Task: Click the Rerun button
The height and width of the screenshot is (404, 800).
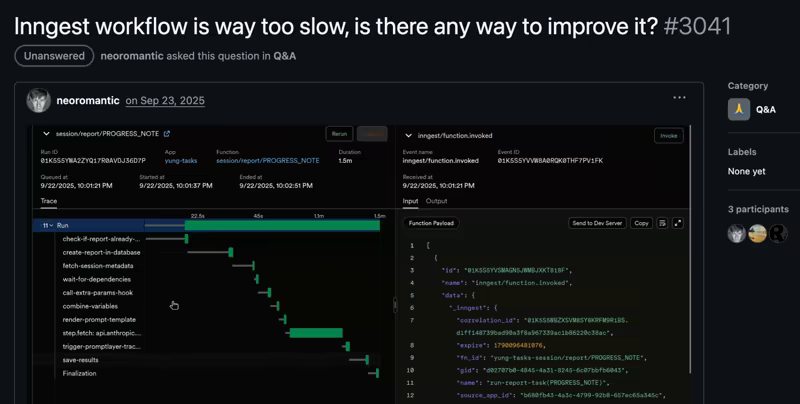Action: (x=339, y=134)
